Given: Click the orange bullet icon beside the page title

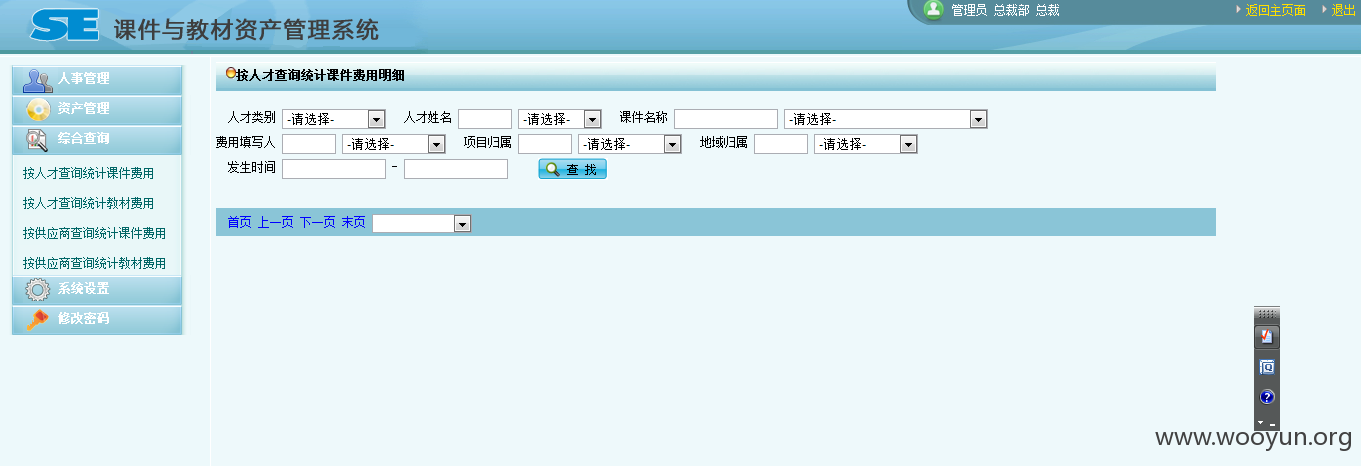Looking at the screenshot, I should point(231,73).
